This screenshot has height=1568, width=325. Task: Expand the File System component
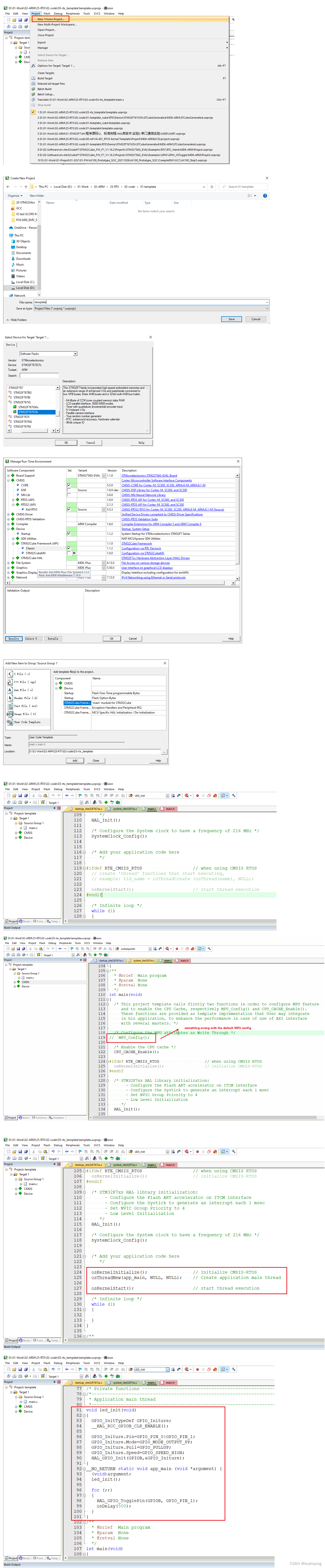(8, 563)
